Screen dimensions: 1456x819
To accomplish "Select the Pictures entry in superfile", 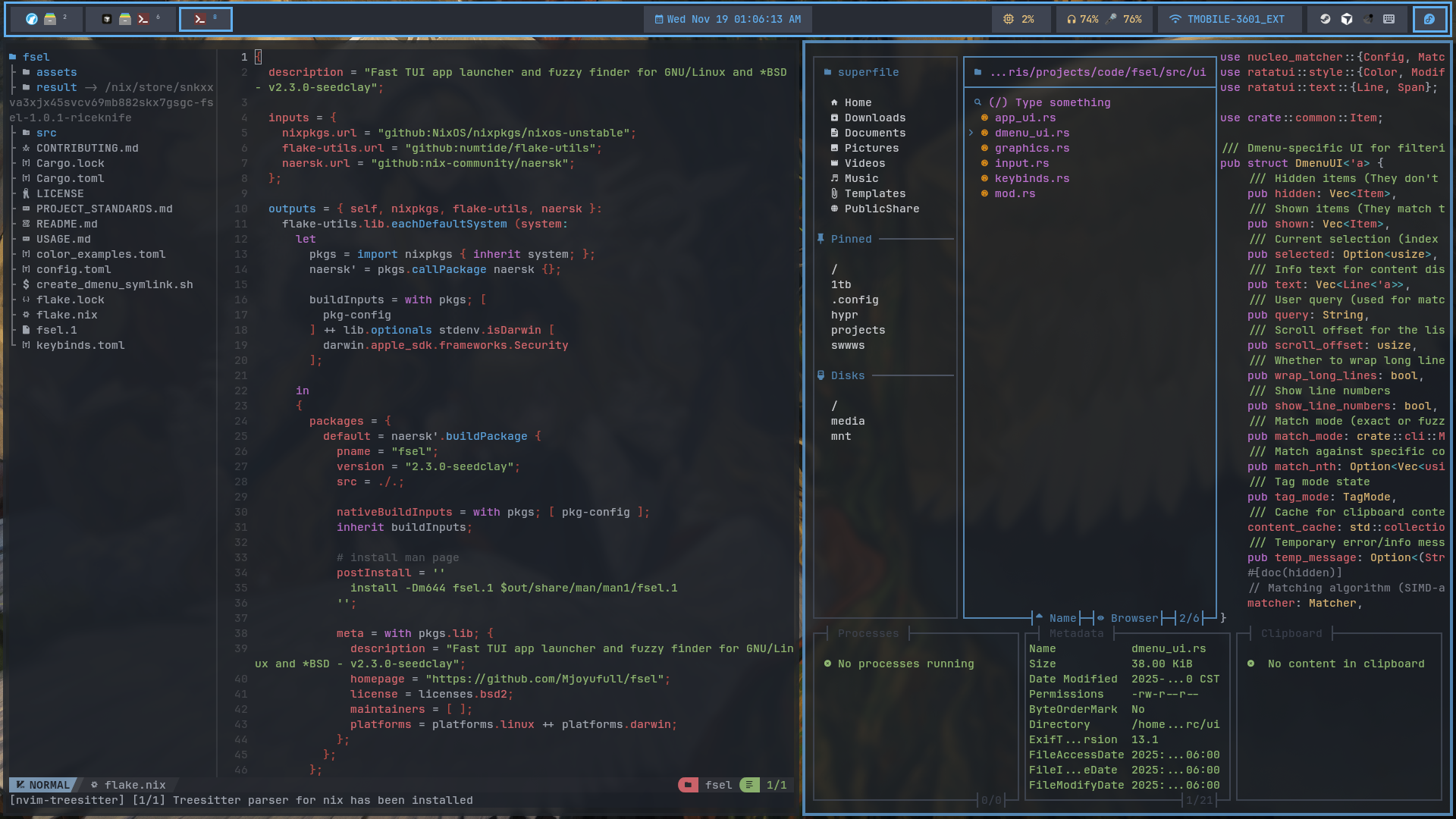I will 871,148.
